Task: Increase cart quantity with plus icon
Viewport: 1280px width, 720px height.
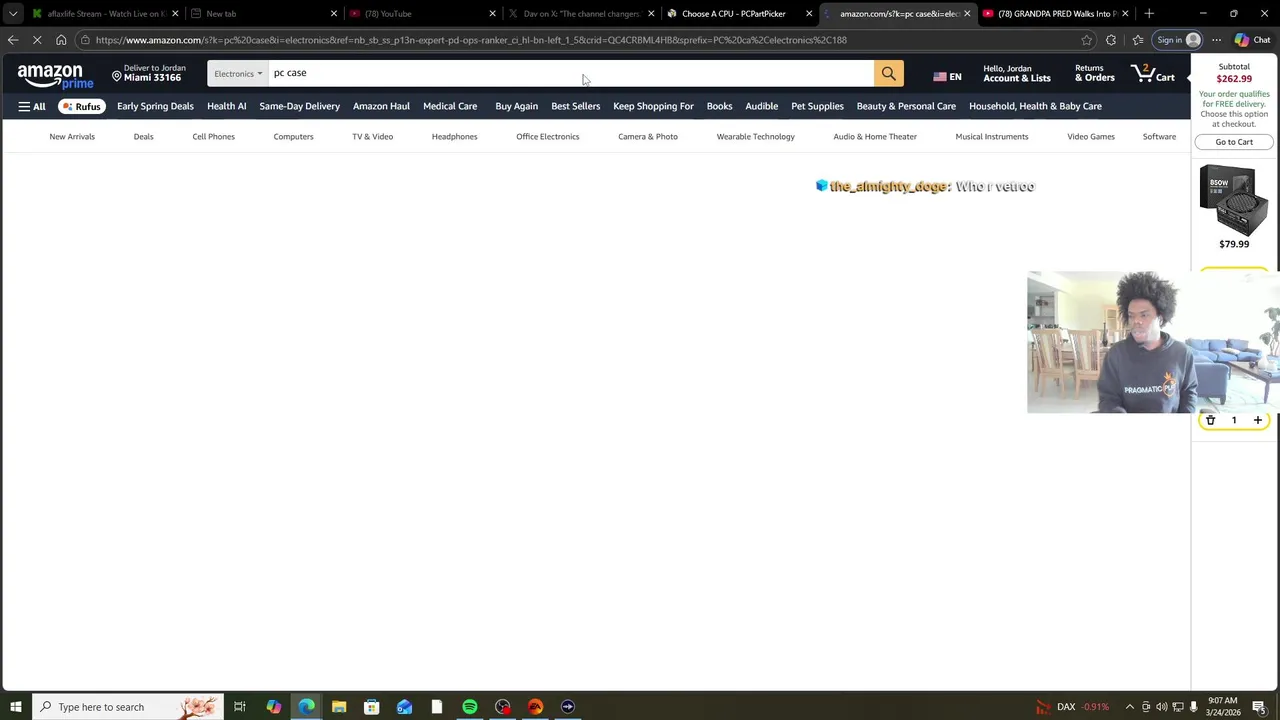Action: pyautogui.click(x=1258, y=420)
